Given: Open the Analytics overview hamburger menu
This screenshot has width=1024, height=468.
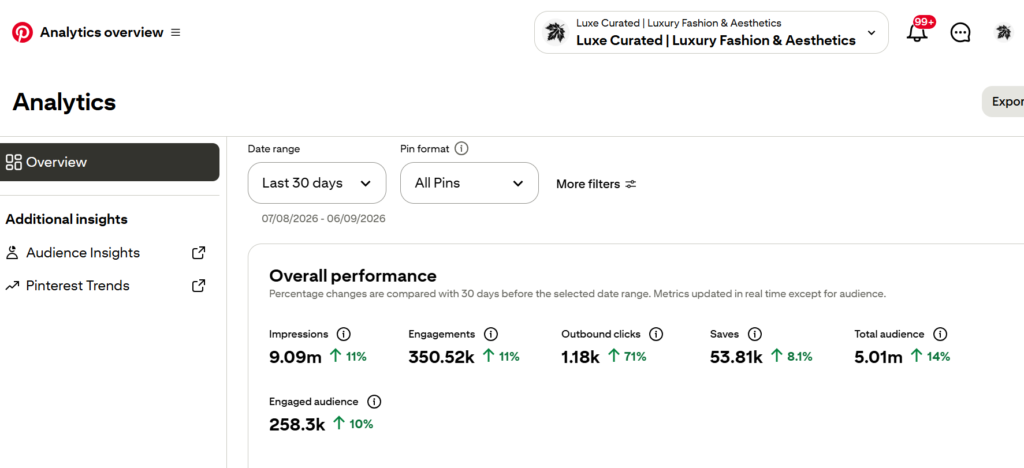Looking at the screenshot, I should click(x=176, y=32).
